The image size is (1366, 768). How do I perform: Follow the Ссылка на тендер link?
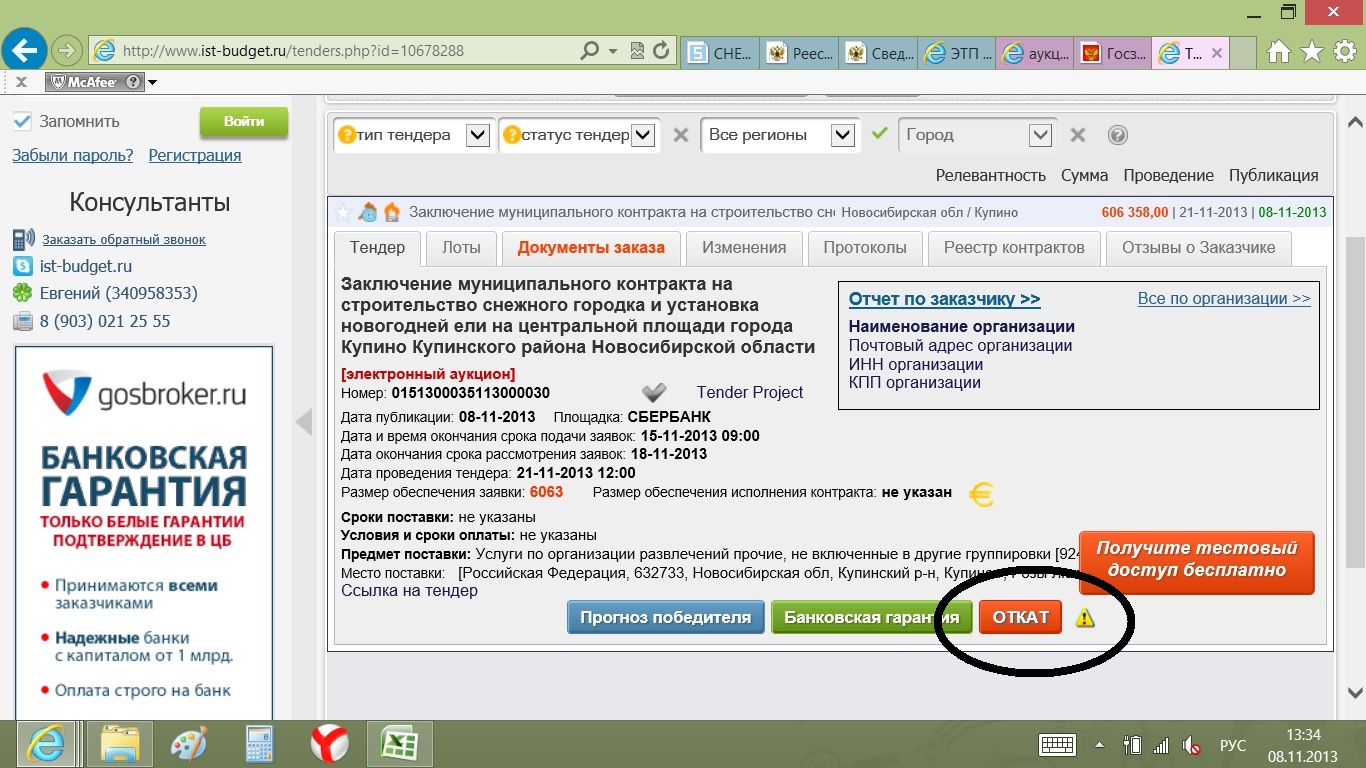coord(409,590)
